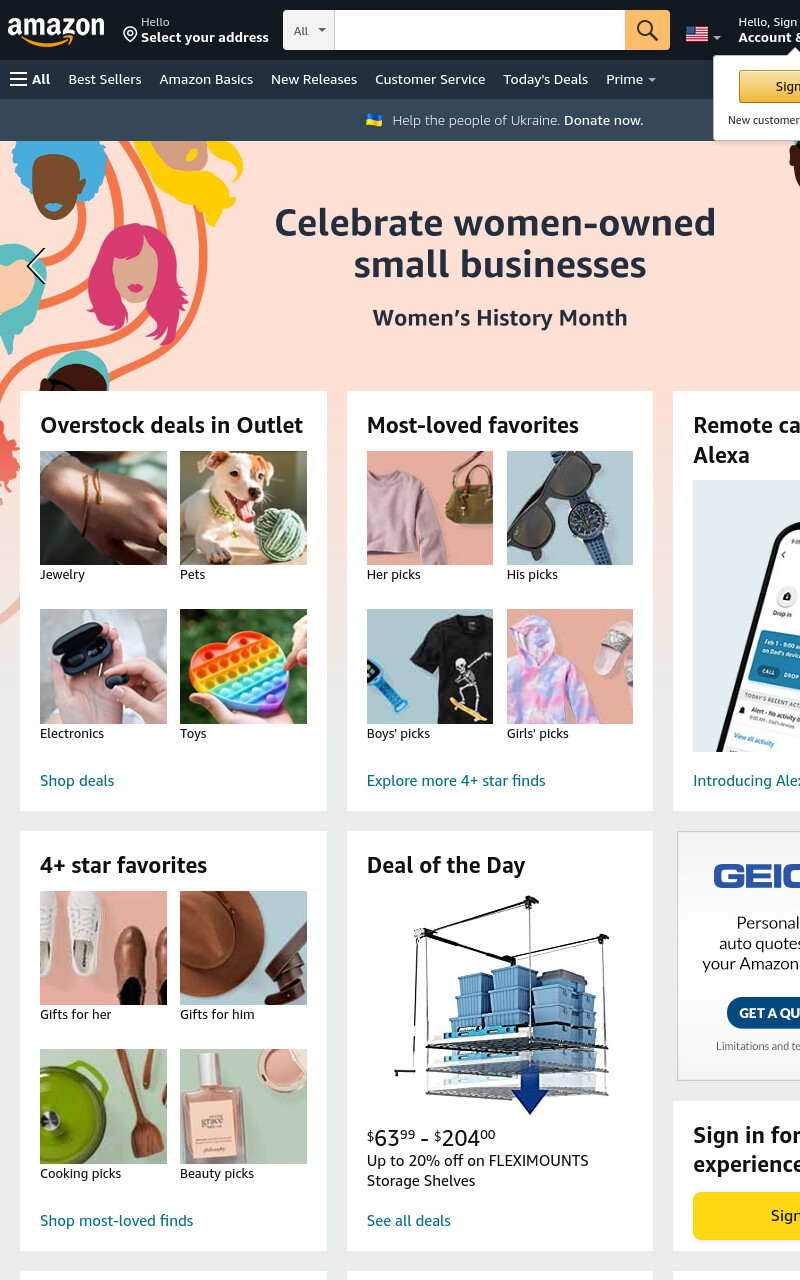Image resolution: width=800 pixels, height=1280 pixels.
Task: Click the location pin address icon
Action: coord(130,35)
